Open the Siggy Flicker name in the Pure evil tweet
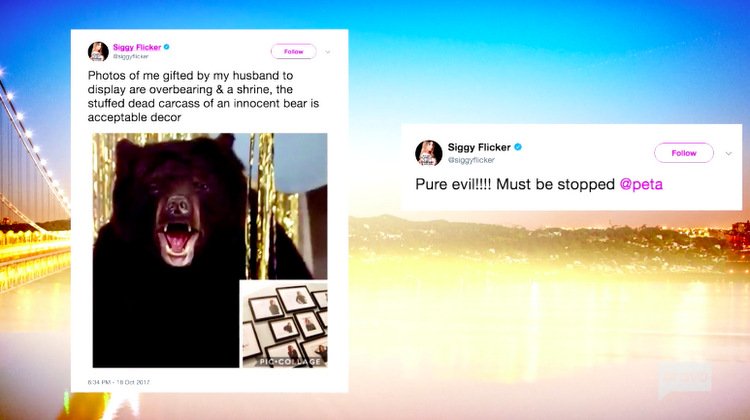750x420 pixels. pos(479,147)
